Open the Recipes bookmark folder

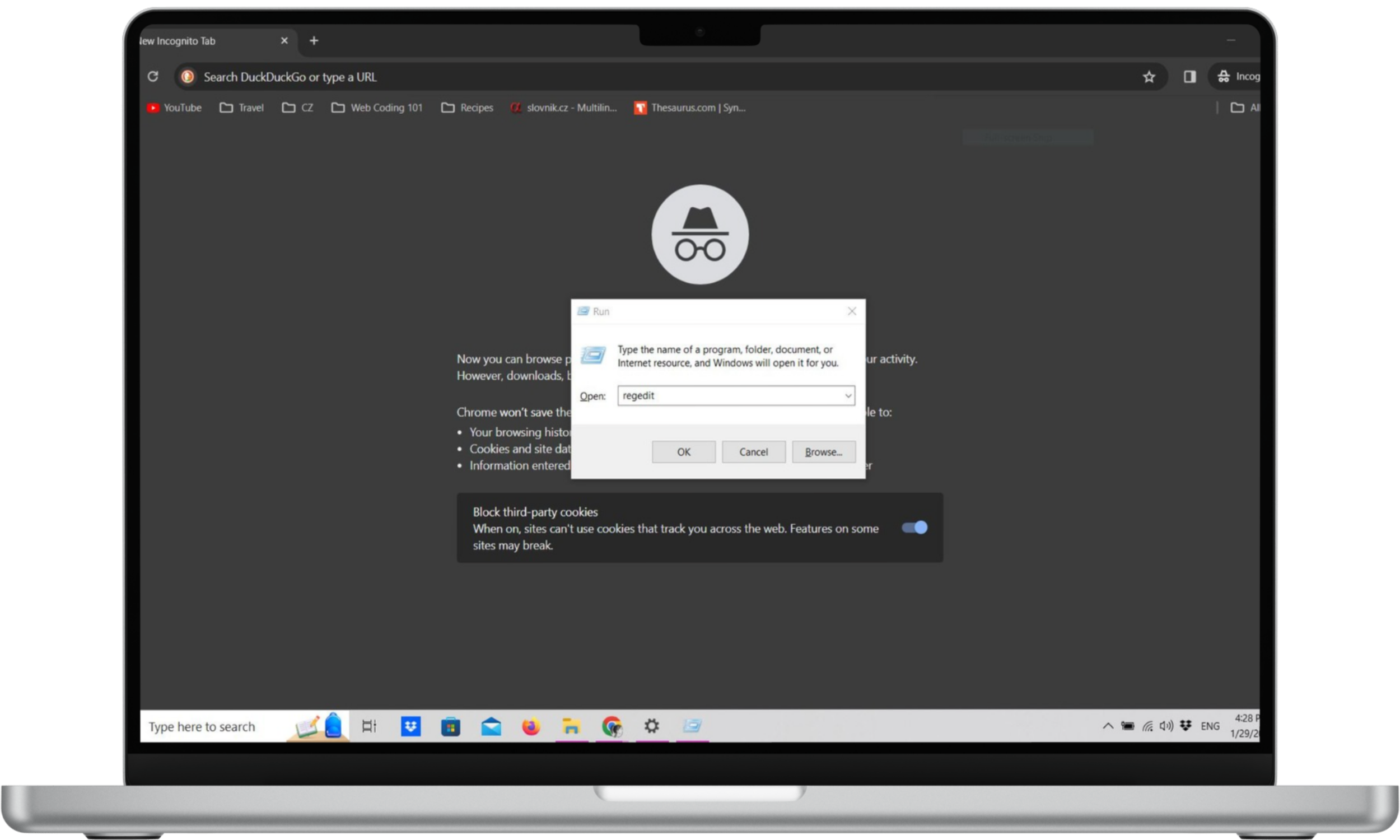pos(468,108)
